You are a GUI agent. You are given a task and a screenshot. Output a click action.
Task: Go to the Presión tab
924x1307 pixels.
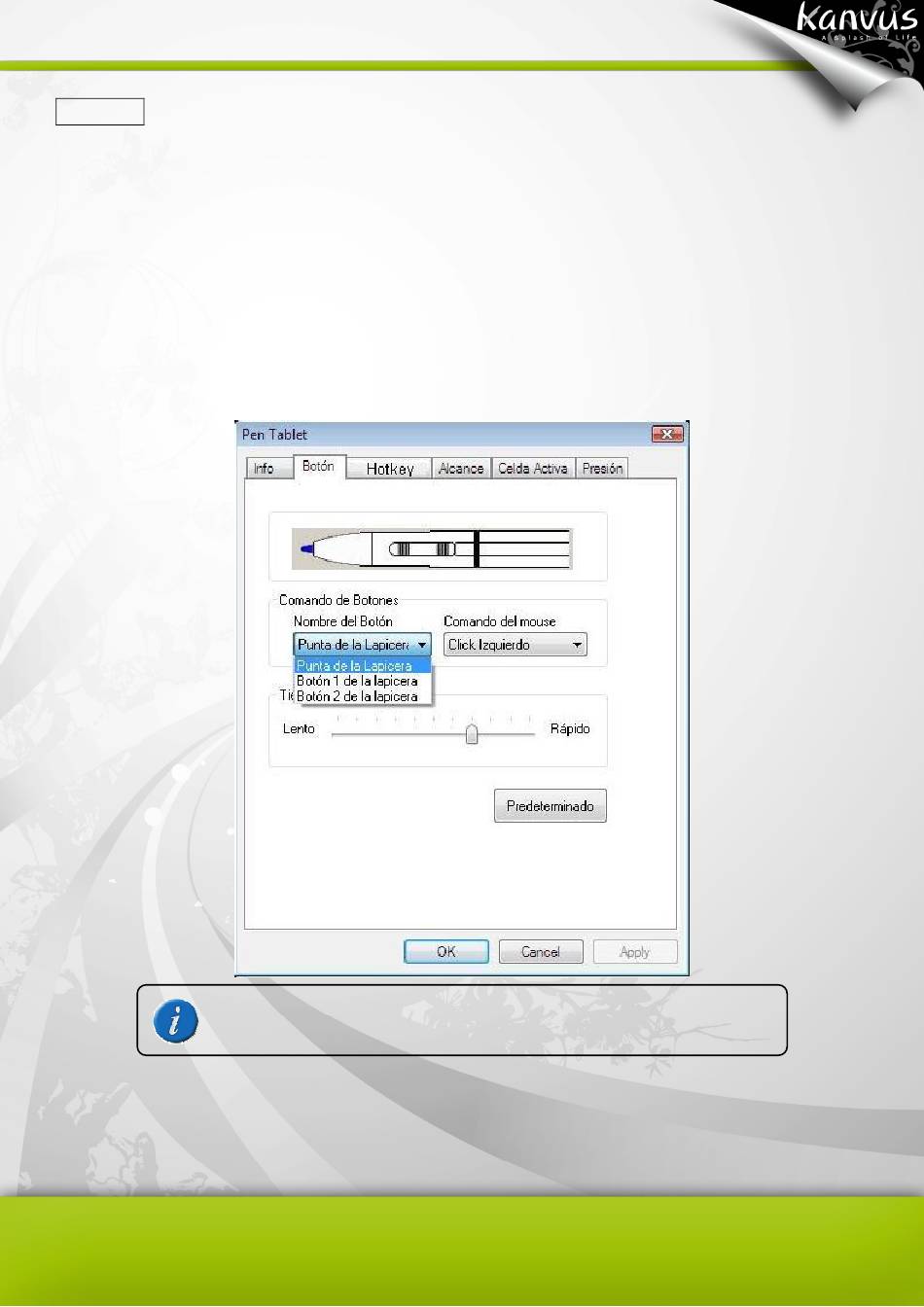pos(602,469)
